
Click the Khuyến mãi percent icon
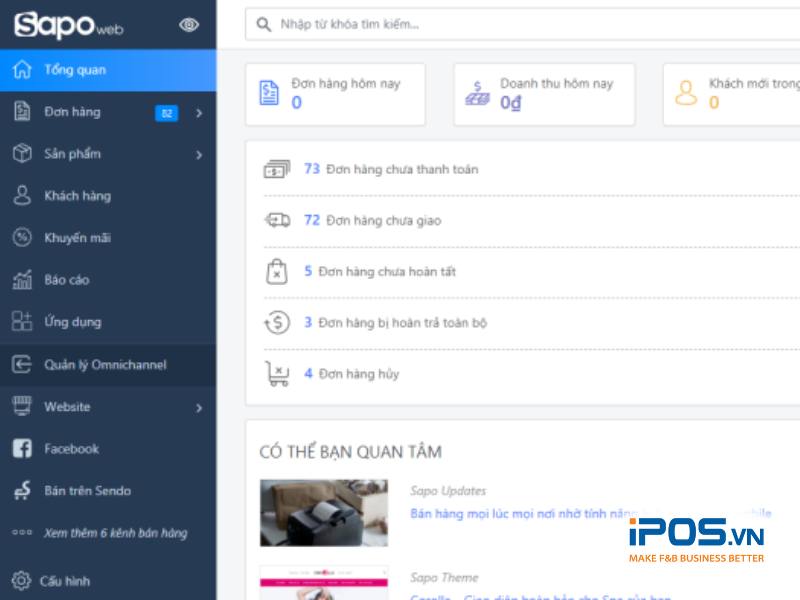coord(22,238)
